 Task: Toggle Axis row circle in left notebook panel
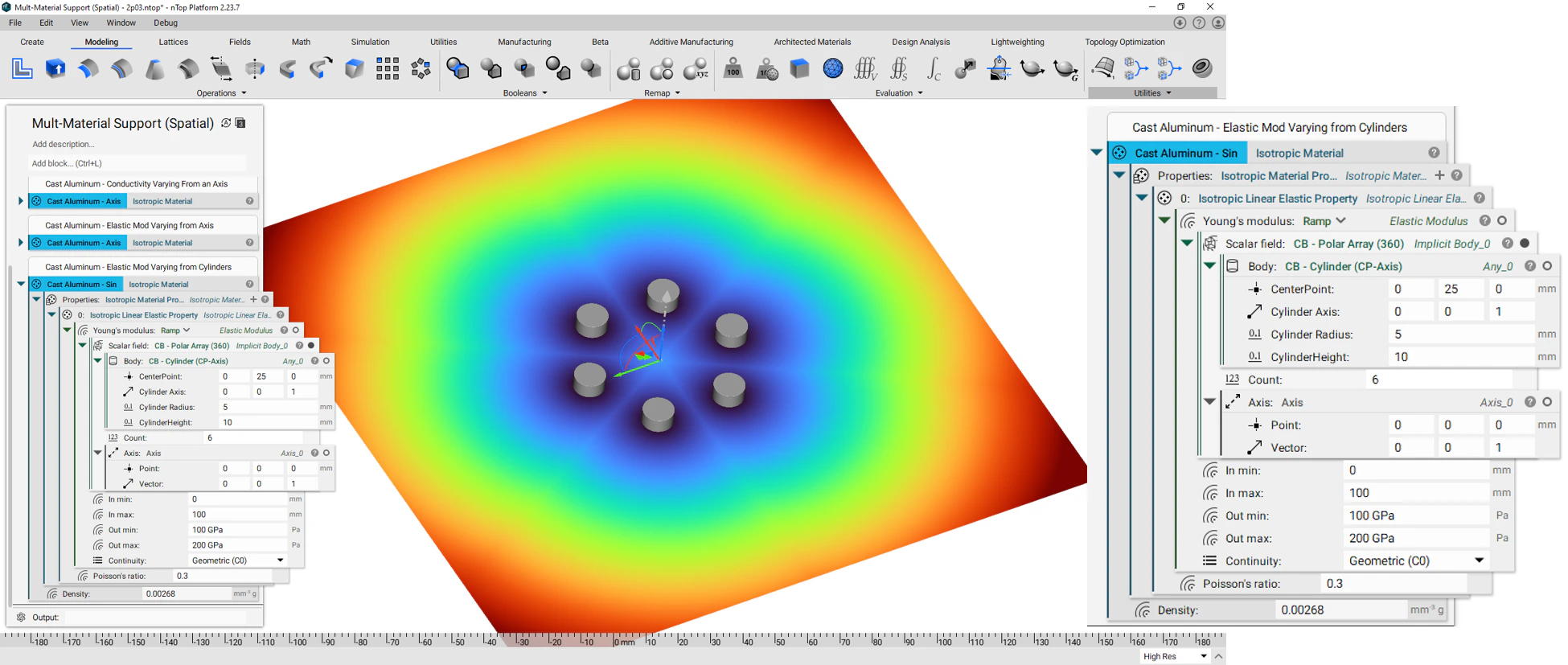point(326,453)
